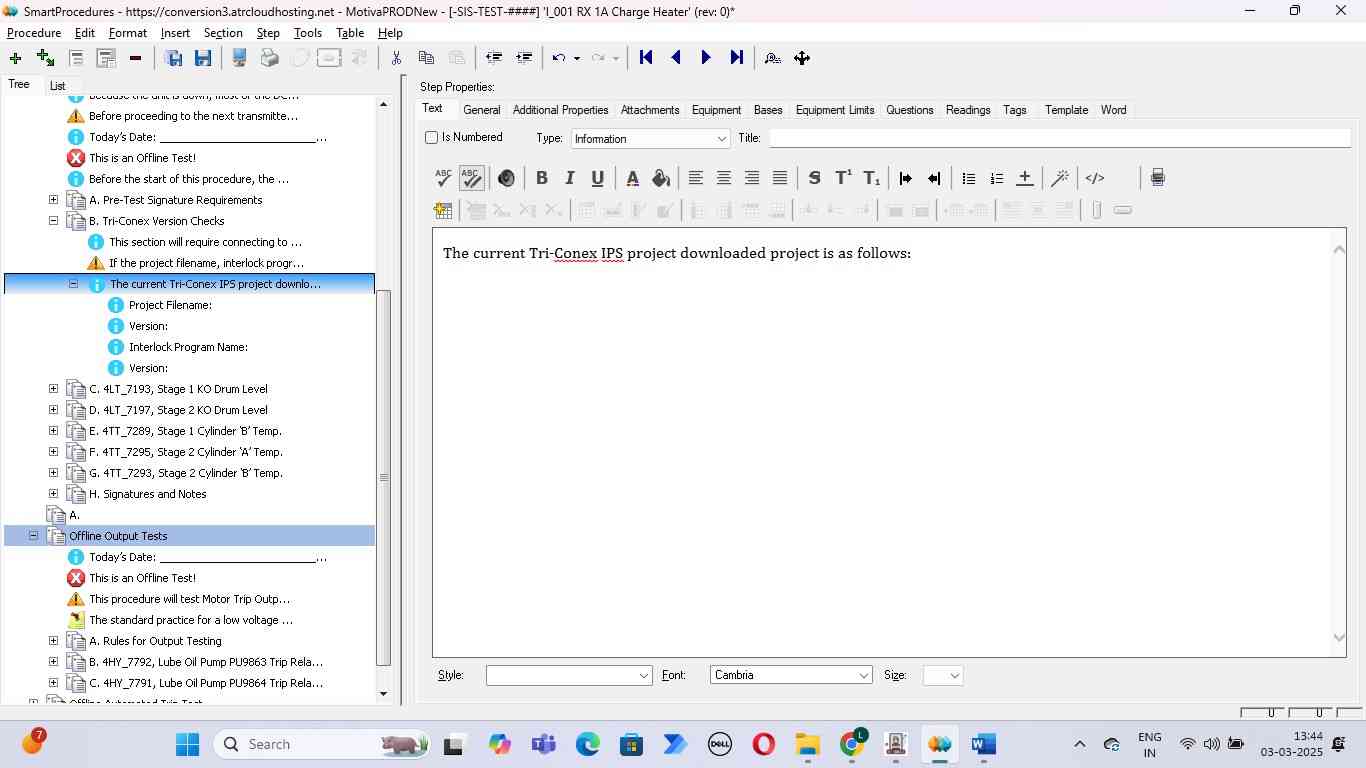Collapse Offline Output Tests section
The height and width of the screenshot is (768, 1366).
34,536
